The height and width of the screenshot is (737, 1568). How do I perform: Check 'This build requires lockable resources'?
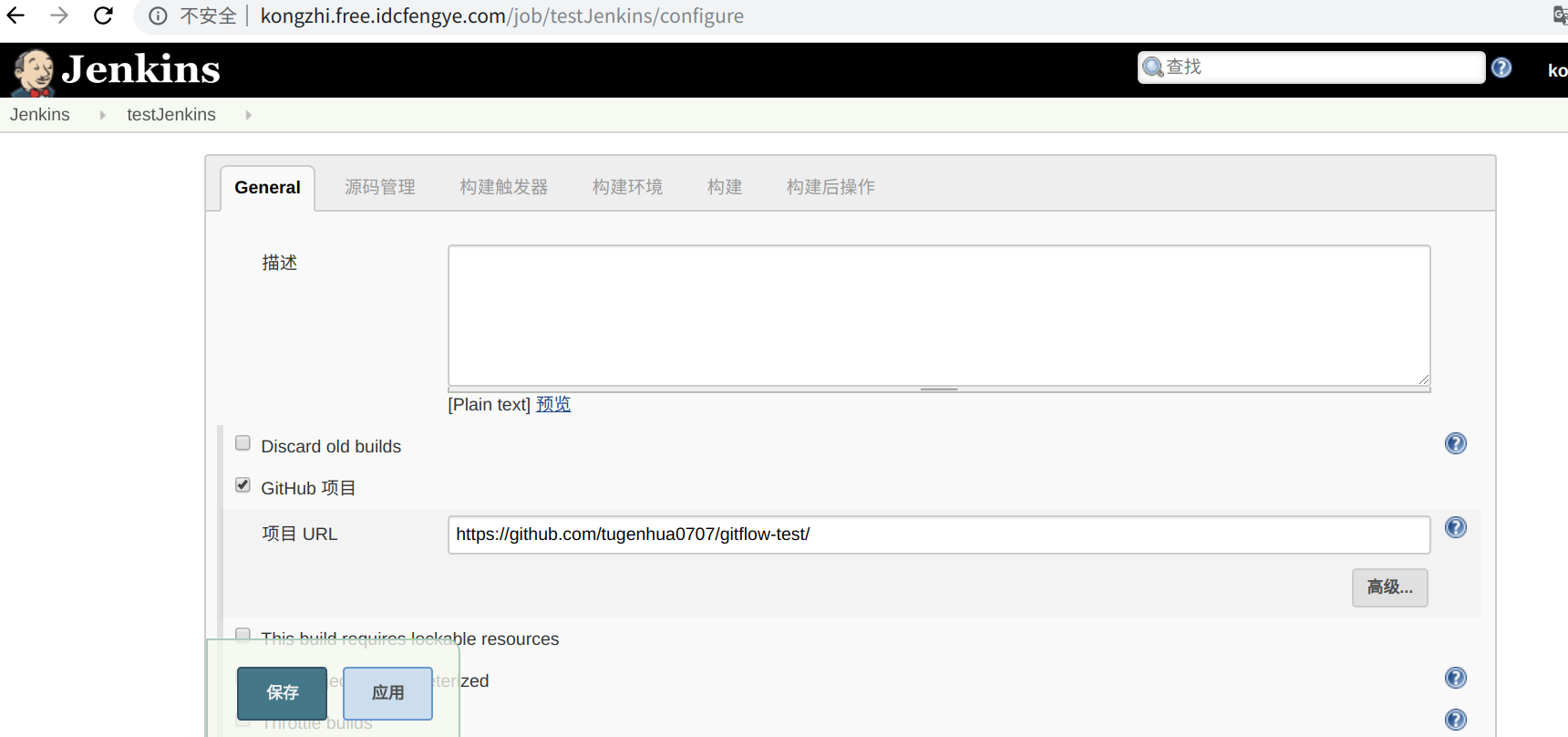click(242, 635)
